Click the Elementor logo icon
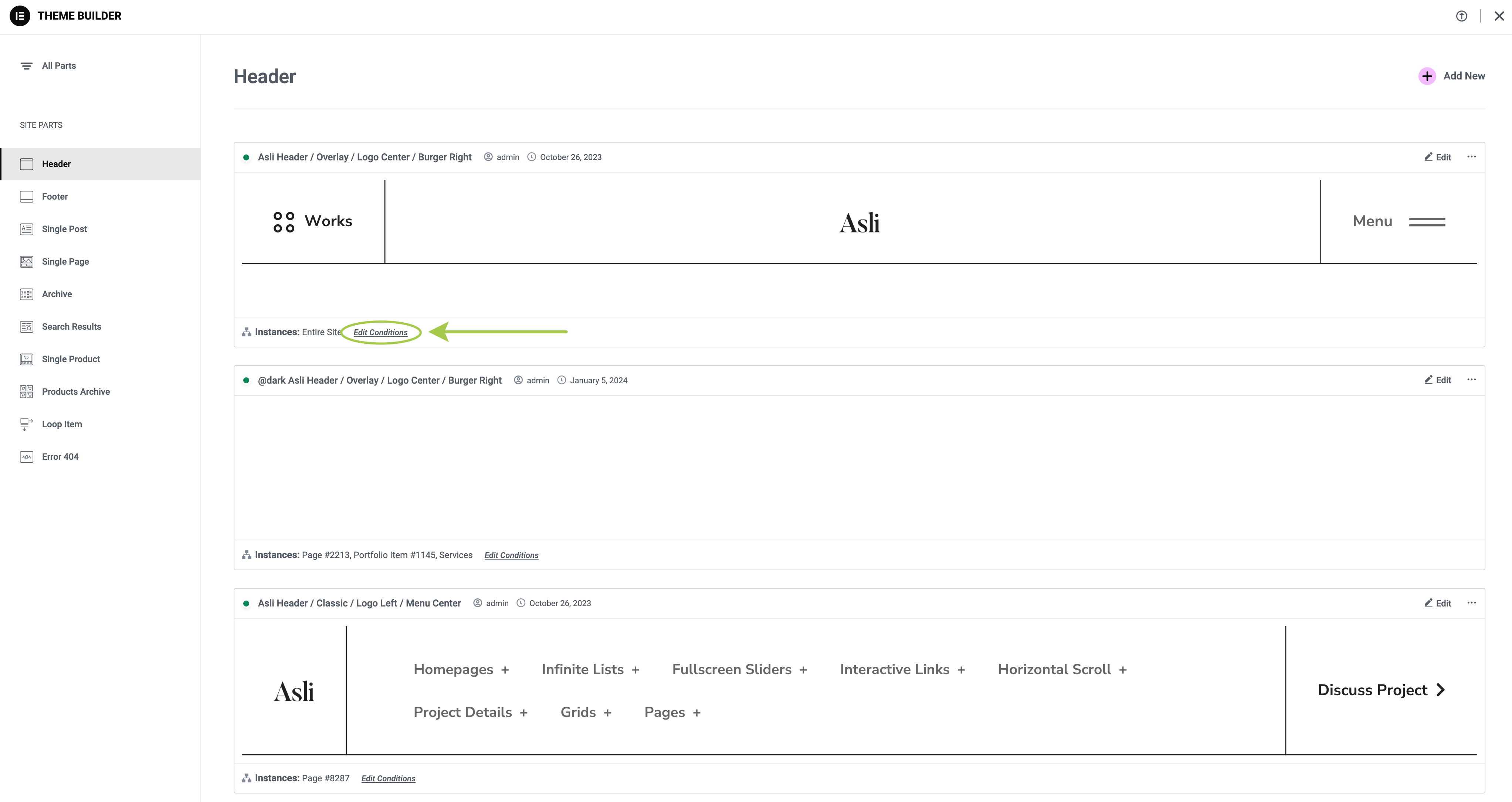1512x802 pixels. click(20, 16)
